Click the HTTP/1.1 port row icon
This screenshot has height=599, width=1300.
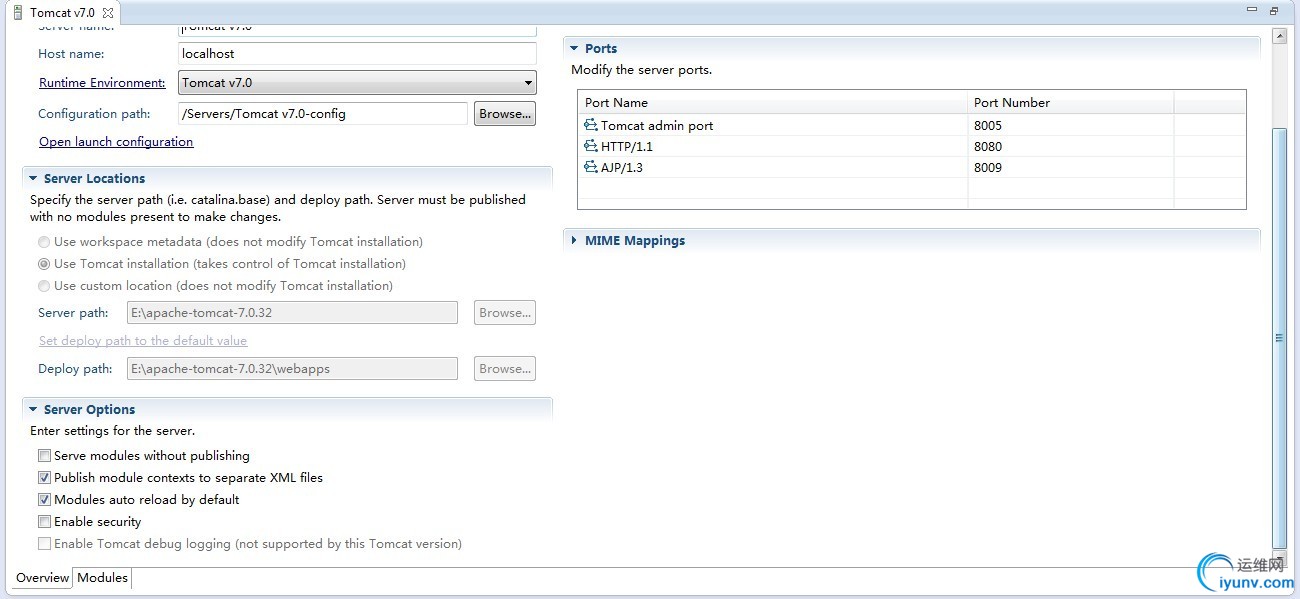click(590, 146)
